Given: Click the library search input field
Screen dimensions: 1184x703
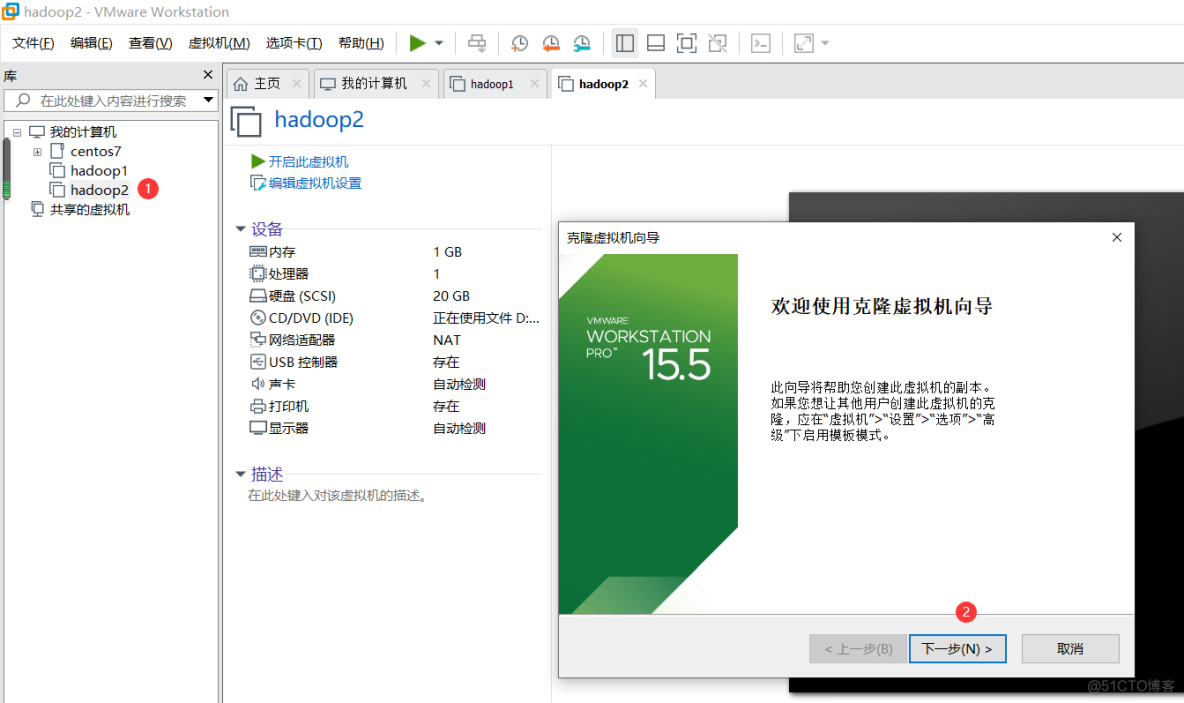Looking at the screenshot, I should [110, 100].
